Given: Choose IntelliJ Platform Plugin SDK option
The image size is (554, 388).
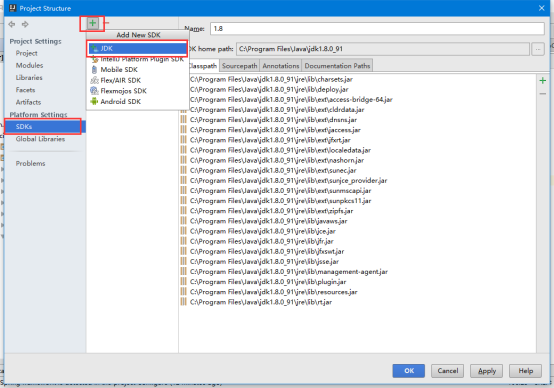Looking at the screenshot, I should pos(138,59).
